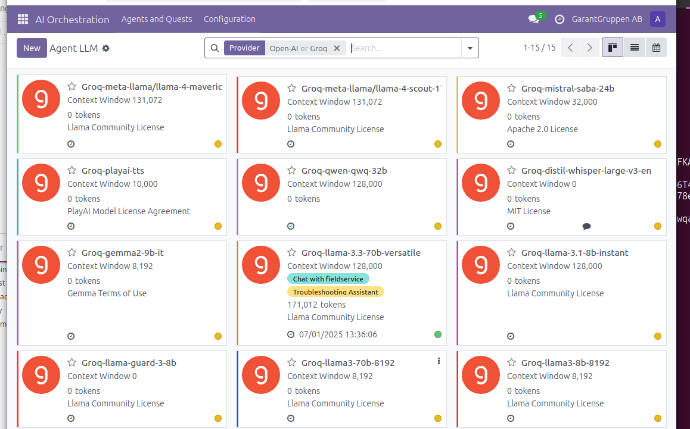Screen dimensions: 690x429
Task: Click the New button
Action: tap(32, 48)
